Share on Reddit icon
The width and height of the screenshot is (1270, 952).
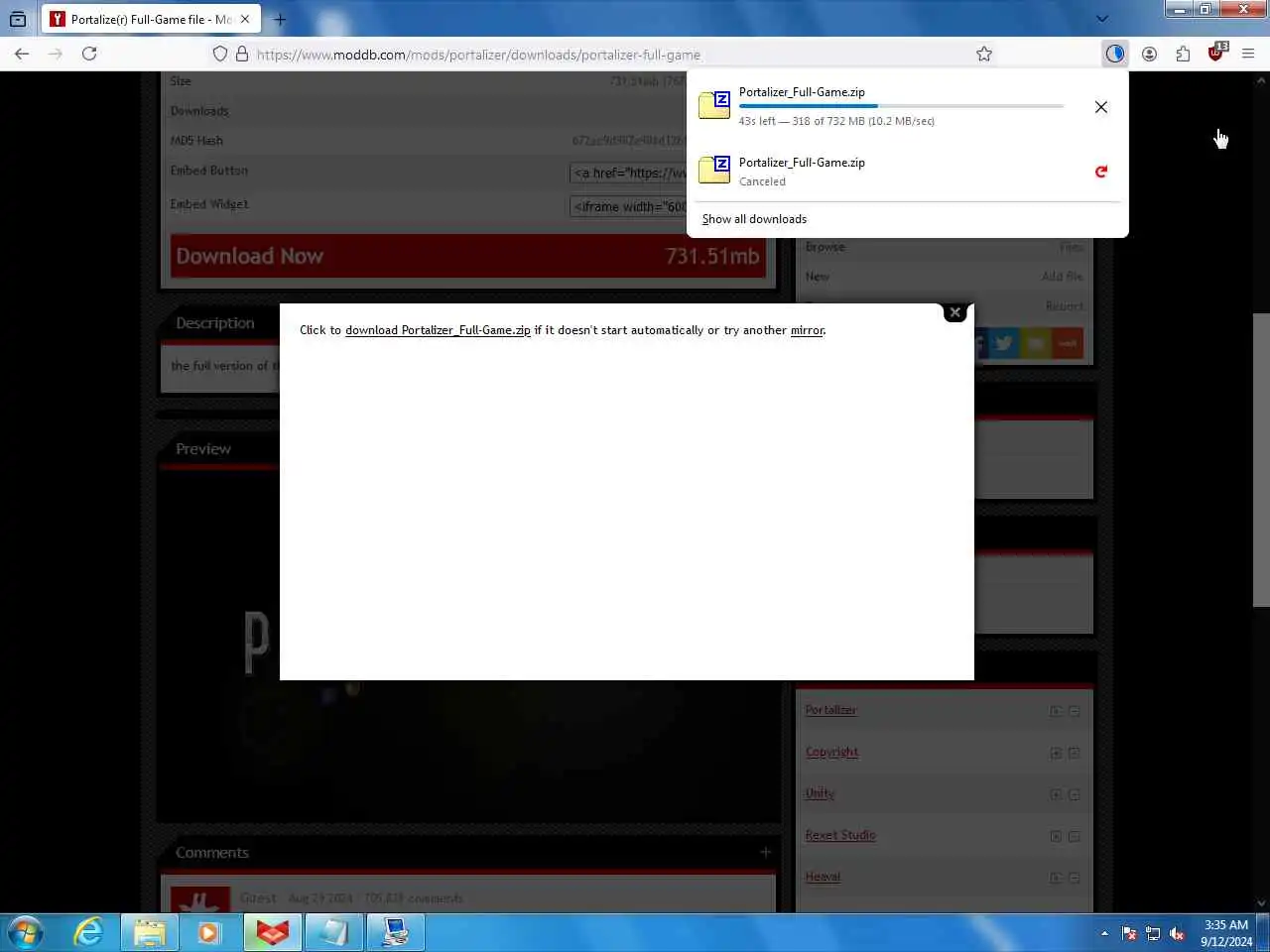point(1068,343)
